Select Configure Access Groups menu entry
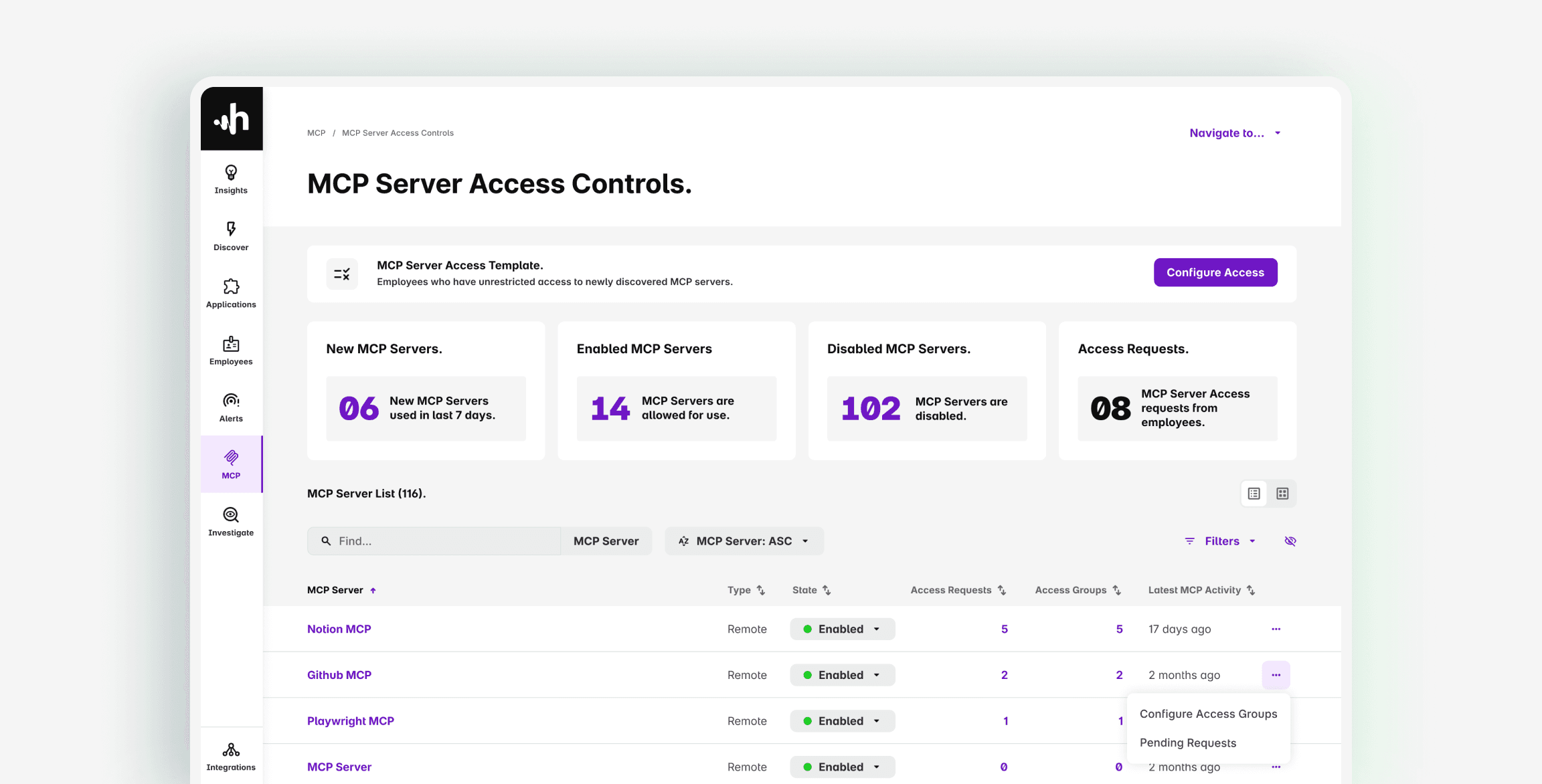This screenshot has width=1542, height=784. pos(1208,714)
